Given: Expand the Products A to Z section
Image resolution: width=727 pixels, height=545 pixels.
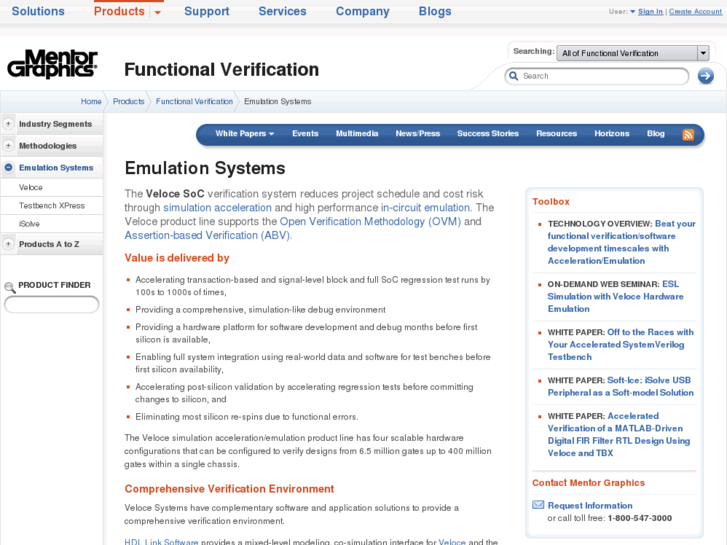Looking at the screenshot, I should (x=8, y=244).
